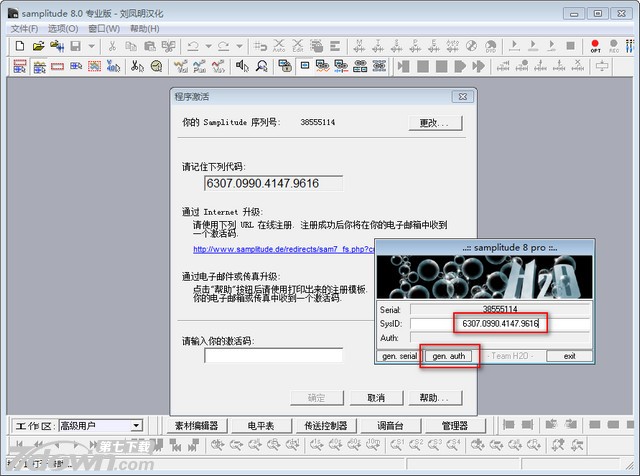Expand the Redo history dropdown arrow
The width and height of the screenshot is (640, 476).
pyautogui.click(x=239, y=46)
